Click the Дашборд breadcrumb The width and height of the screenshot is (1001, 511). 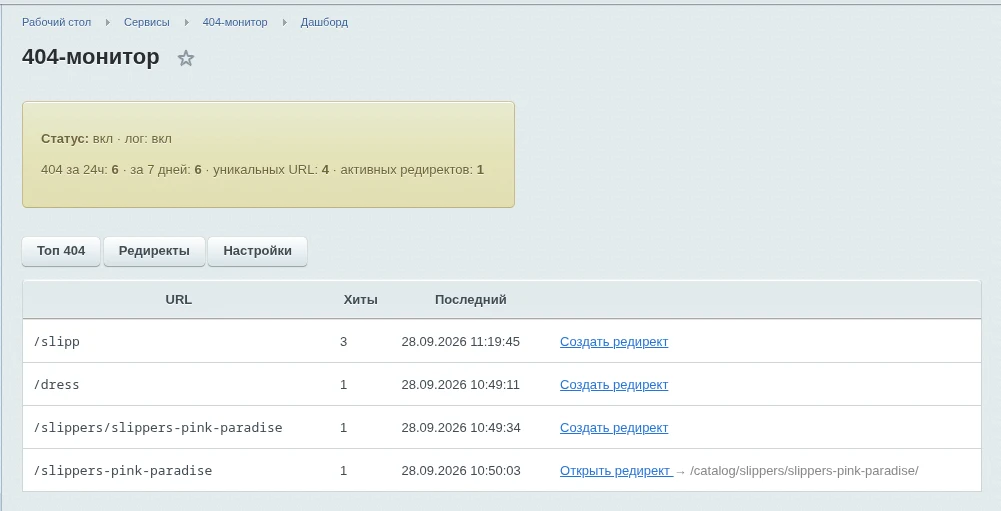pos(324,22)
